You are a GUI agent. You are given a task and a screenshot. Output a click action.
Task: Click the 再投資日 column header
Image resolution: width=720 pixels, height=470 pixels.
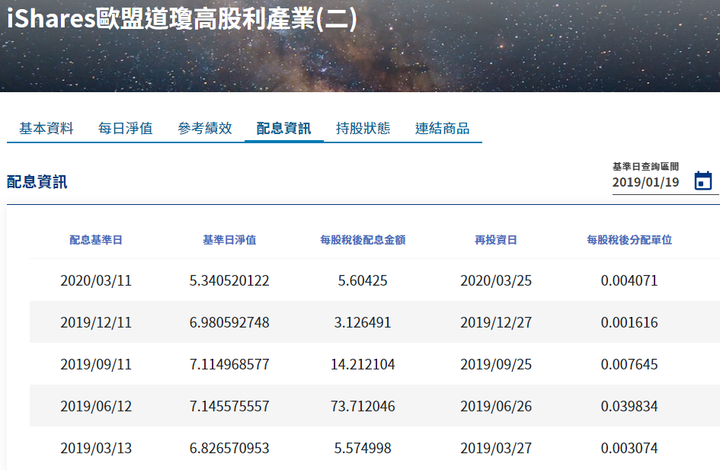(496, 240)
